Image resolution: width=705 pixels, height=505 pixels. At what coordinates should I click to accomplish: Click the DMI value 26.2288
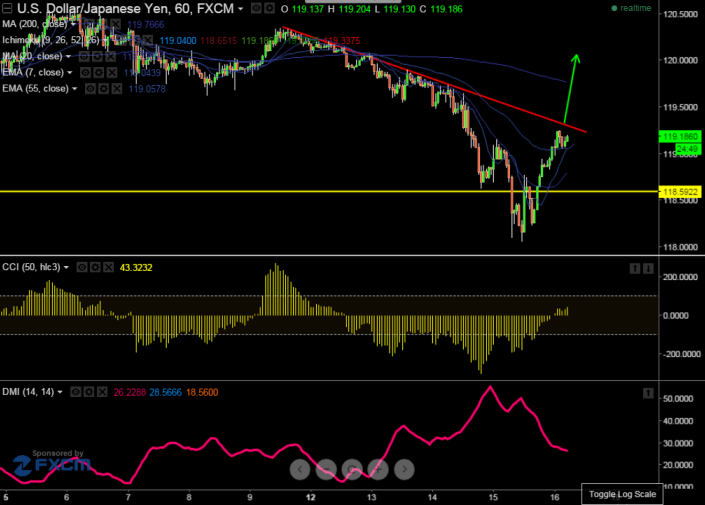pos(129,393)
